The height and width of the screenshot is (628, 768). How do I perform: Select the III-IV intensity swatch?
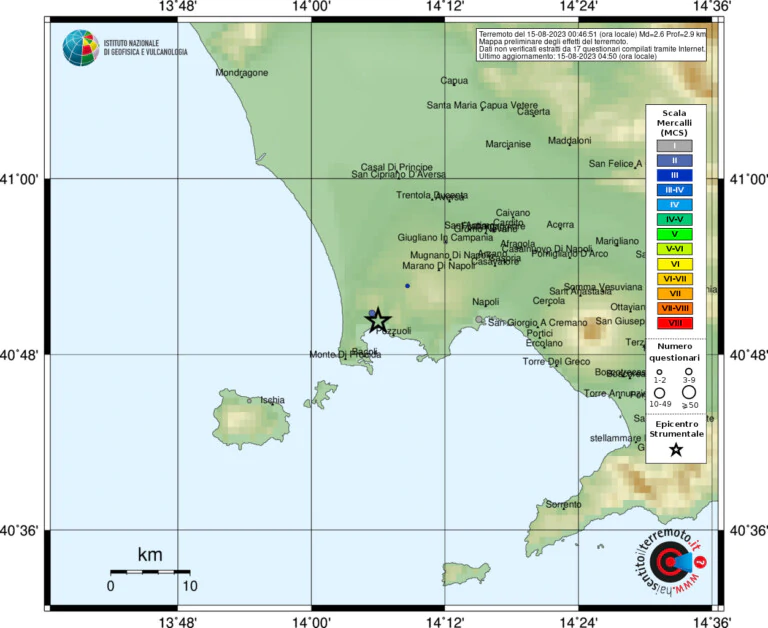(674, 190)
